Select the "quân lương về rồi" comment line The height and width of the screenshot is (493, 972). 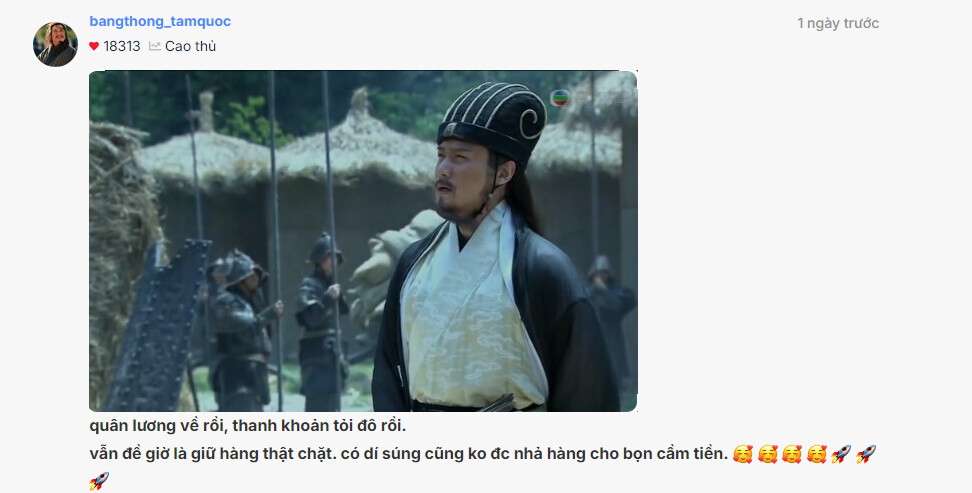pyautogui.click(x=247, y=426)
